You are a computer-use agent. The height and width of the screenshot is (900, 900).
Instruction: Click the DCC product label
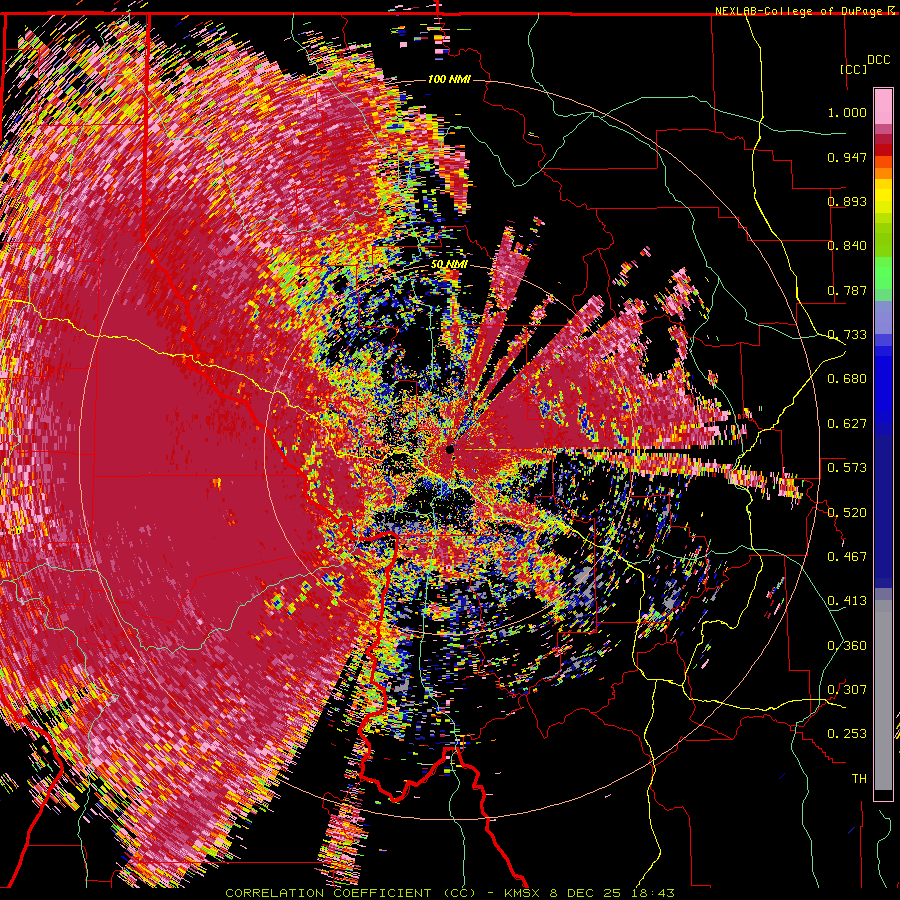click(x=879, y=59)
